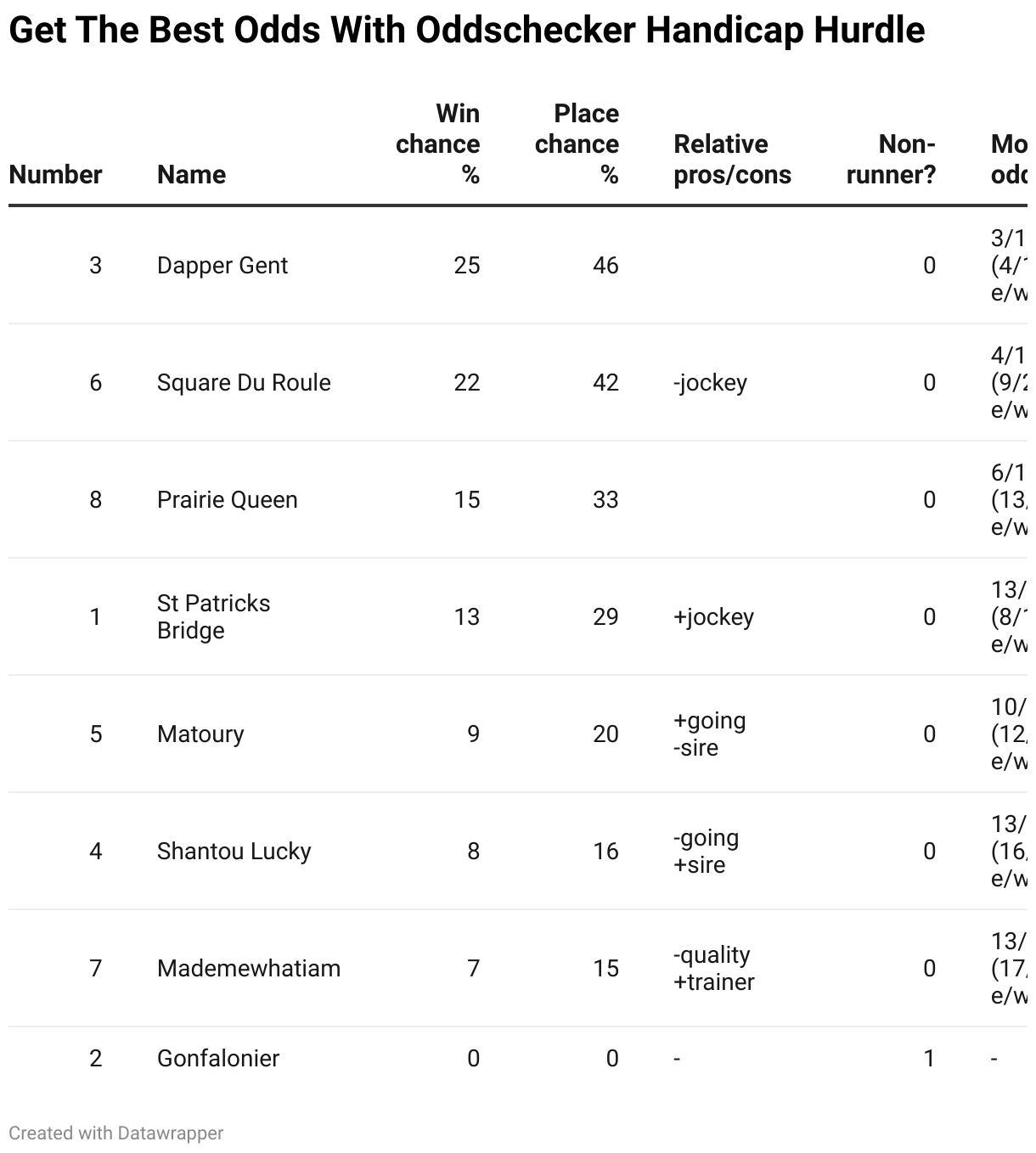
Task: Select the St Patricks Bridge name cell
Action: pos(213,617)
